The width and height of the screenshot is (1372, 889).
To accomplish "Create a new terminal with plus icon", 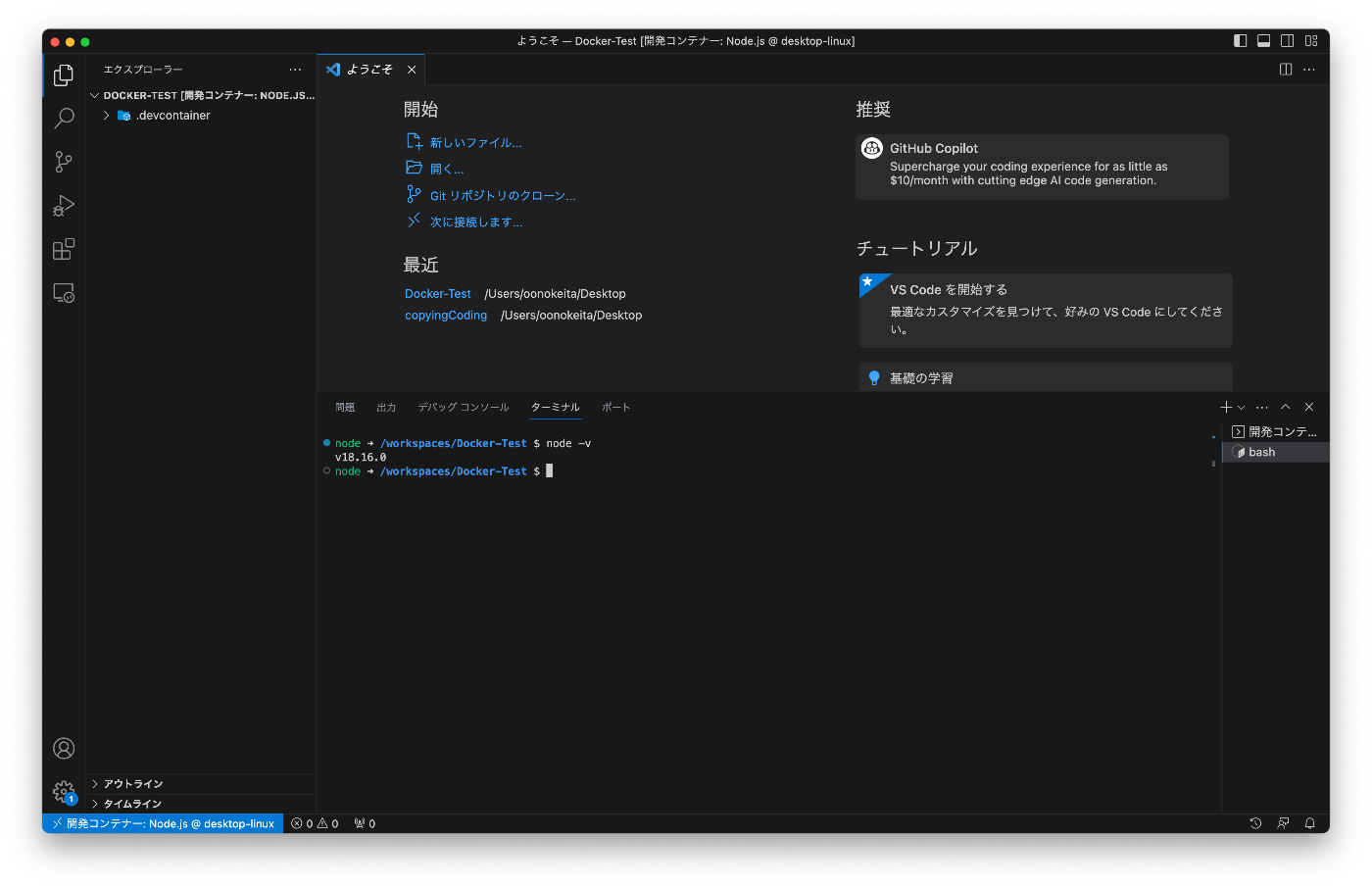I will pyautogui.click(x=1226, y=407).
